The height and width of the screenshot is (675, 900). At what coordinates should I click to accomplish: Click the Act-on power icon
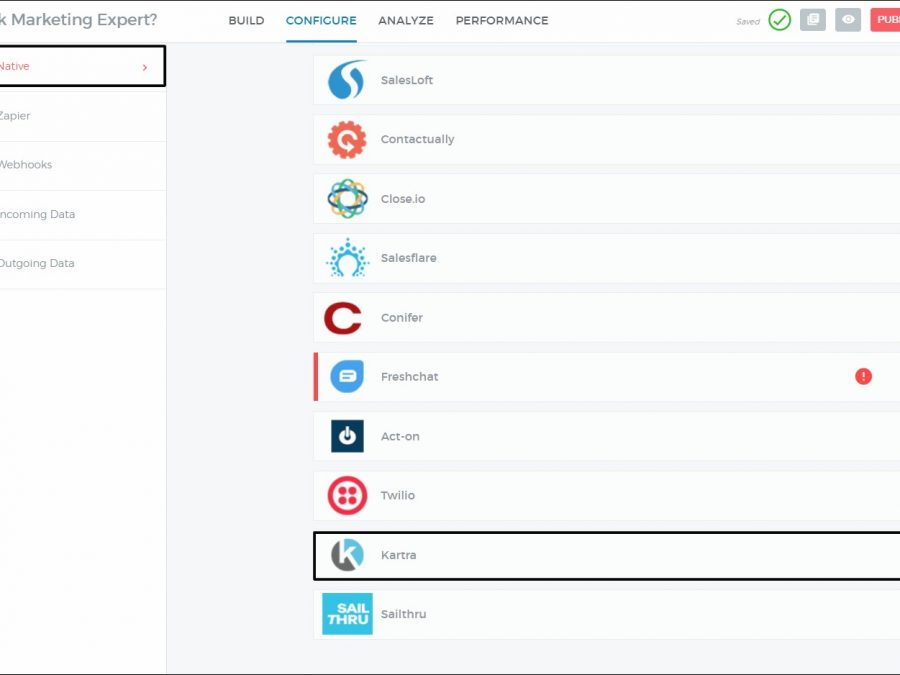[347, 436]
